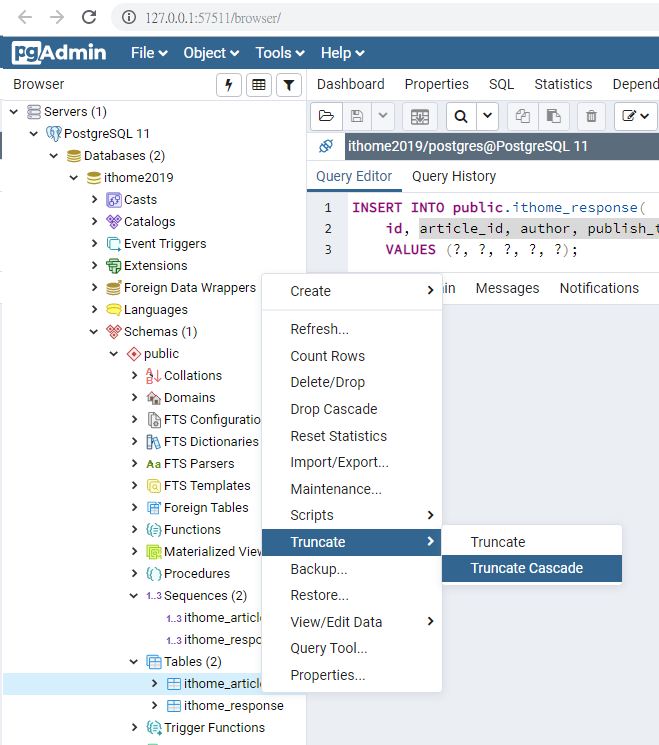659x745 pixels.
Task: Click the View Data grid icon in Browser
Action: pyautogui.click(x=258, y=85)
